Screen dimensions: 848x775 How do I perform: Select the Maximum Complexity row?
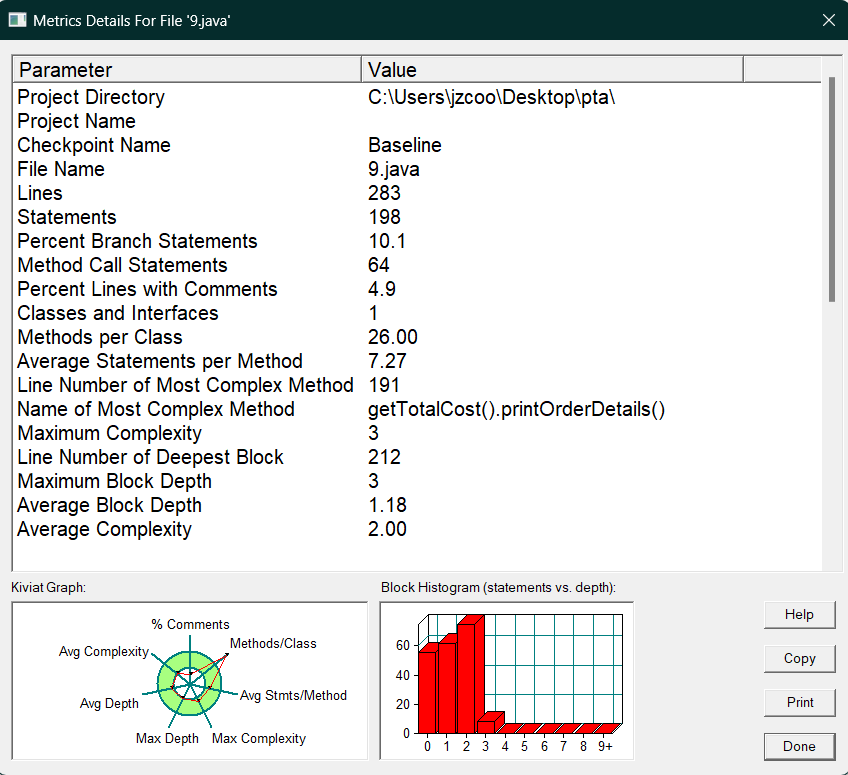coord(416,433)
